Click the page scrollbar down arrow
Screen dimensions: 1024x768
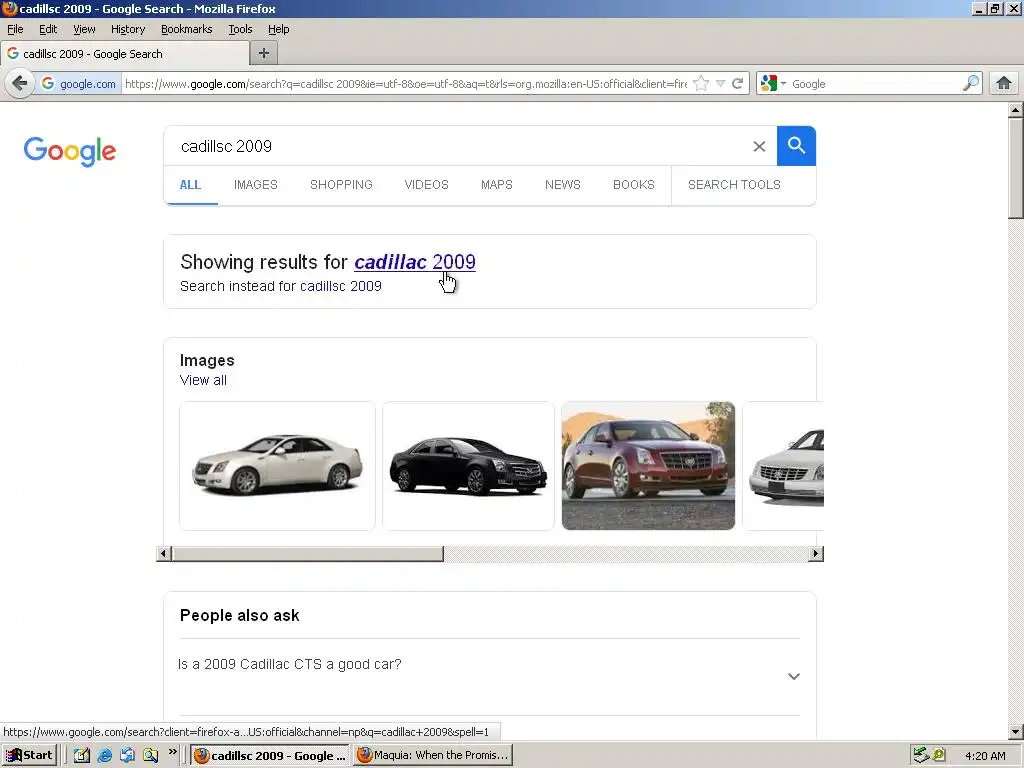pyautogui.click(x=1016, y=733)
